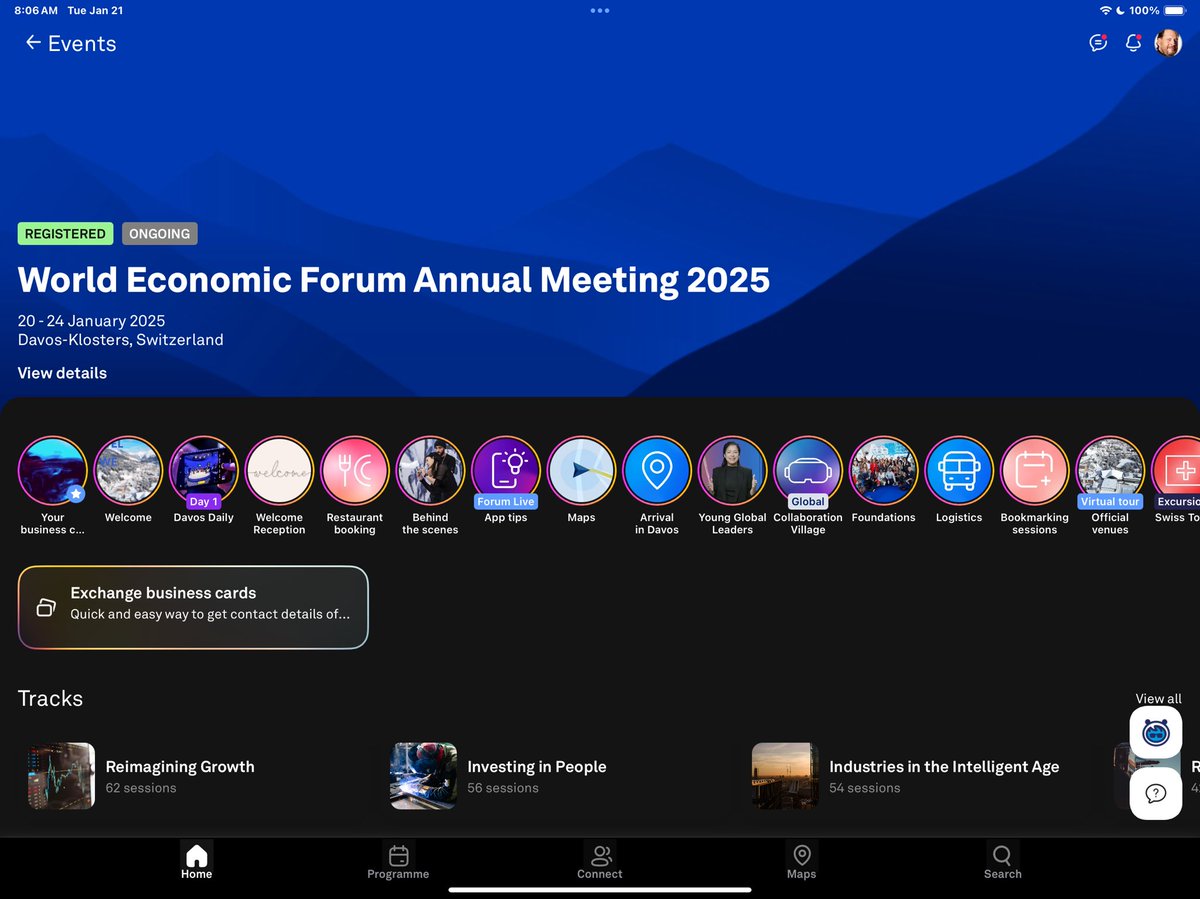The width and height of the screenshot is (1200, 899).
Task: Open the Restaurant booking story
Action: click(355, 470)
